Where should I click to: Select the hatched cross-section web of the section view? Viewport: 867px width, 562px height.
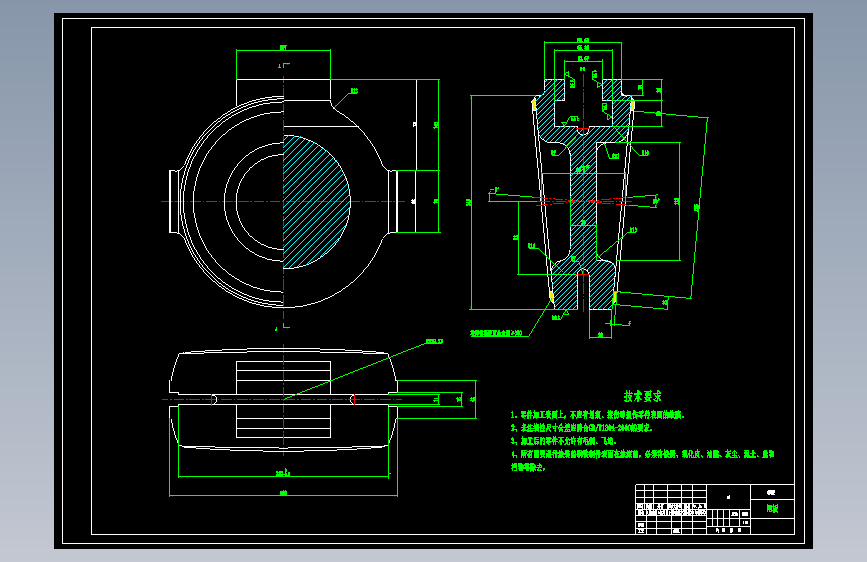tap(583, 202)
